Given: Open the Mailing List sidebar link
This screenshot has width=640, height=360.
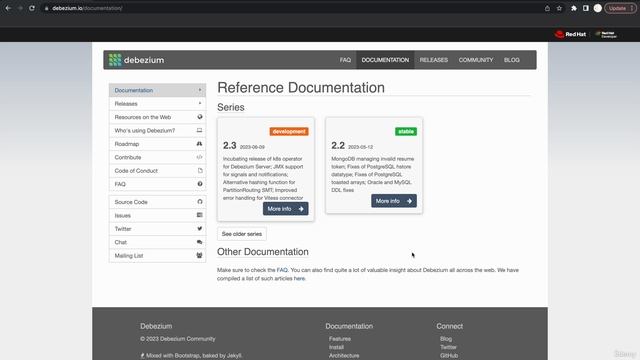Looking at the screenshot, I should click(x=157, y=256).
